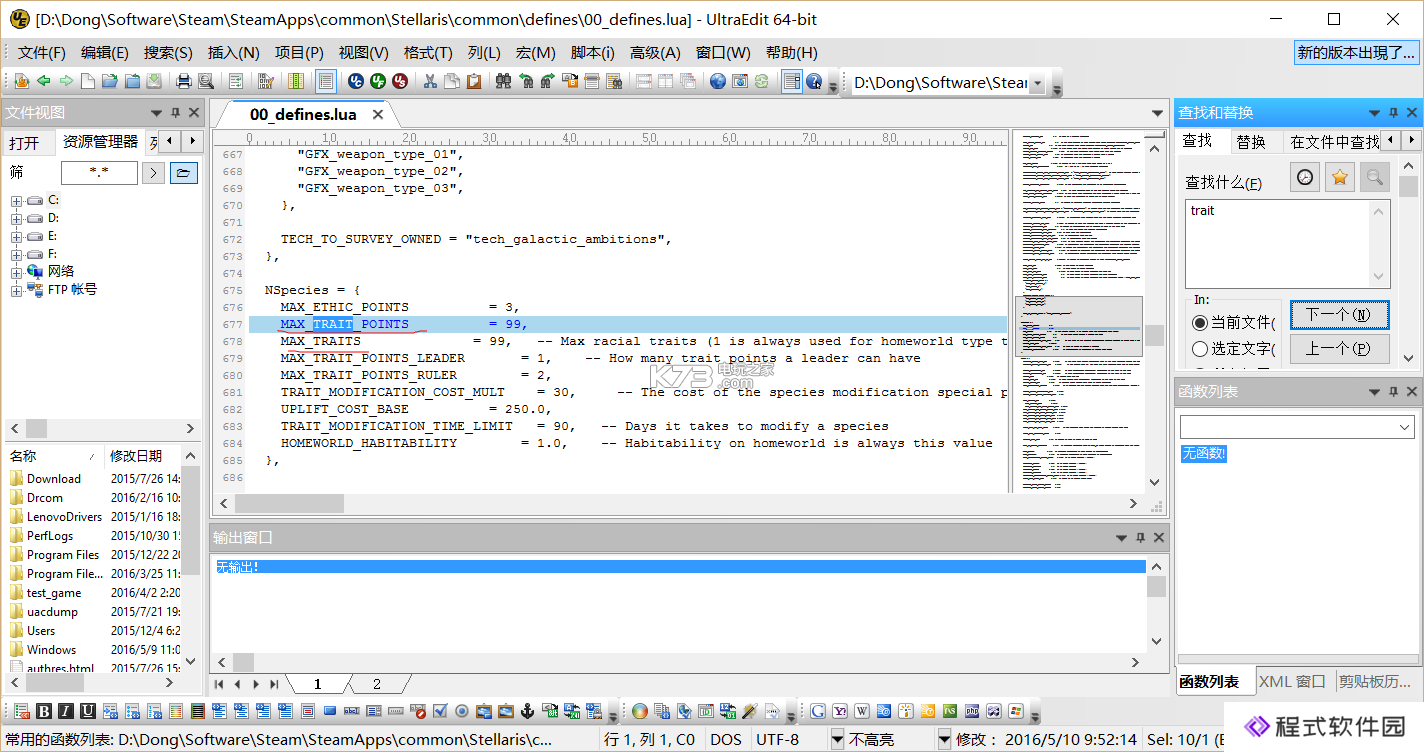Screen dimensions: 1424x752
Task: Pin the 文件视图 panel
Action: click(176, 113)
